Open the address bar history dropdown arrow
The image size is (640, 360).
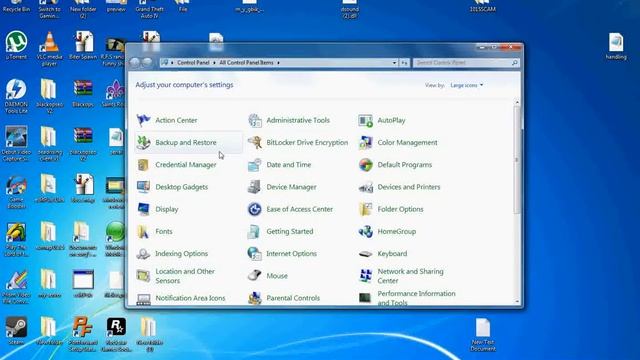coord(394,63)
